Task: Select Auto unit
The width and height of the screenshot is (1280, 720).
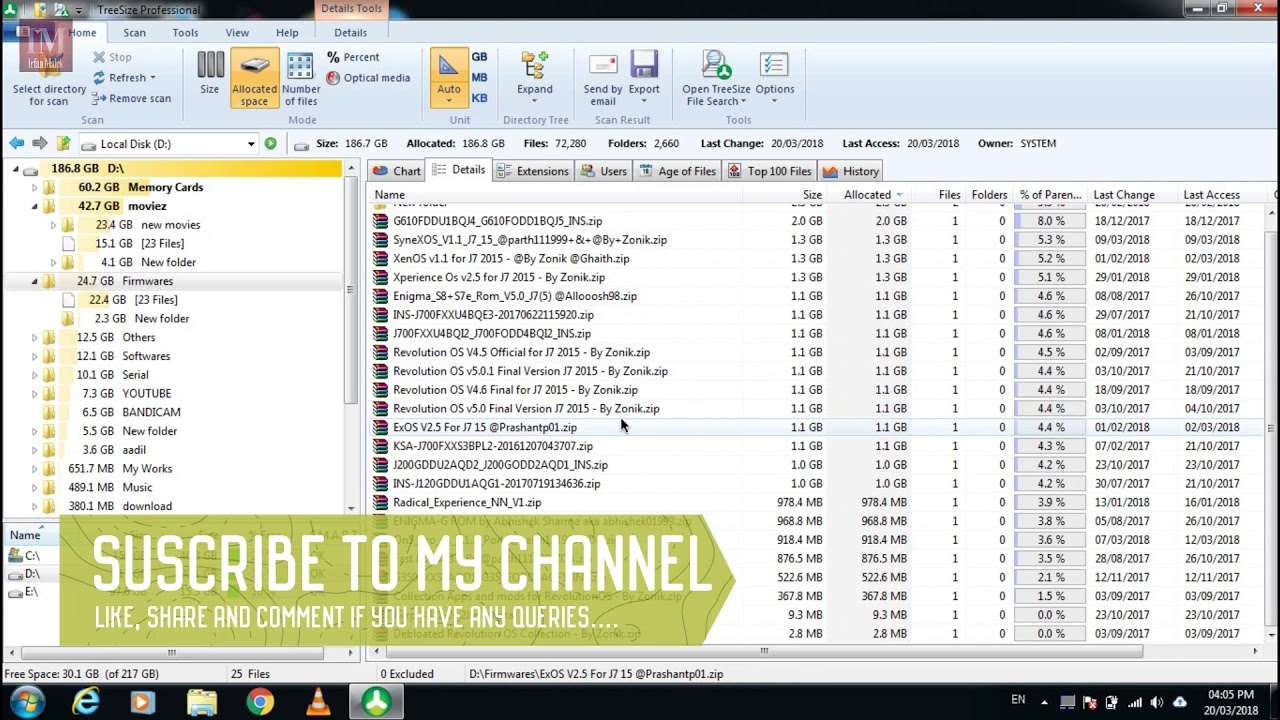Action: 449,77
